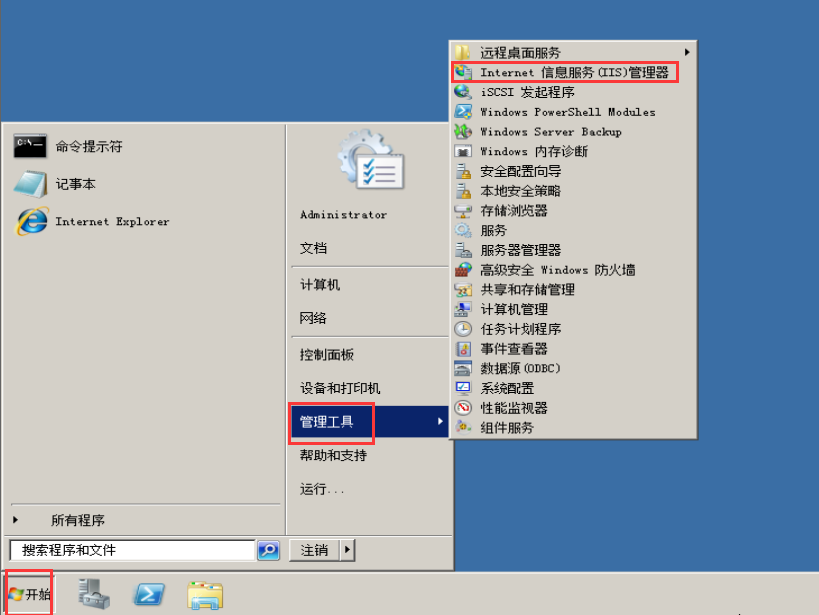Viewport: 819px width, 615px height.
Task: Click Windows 内存诊断 icon
Action: pos(463,152)
